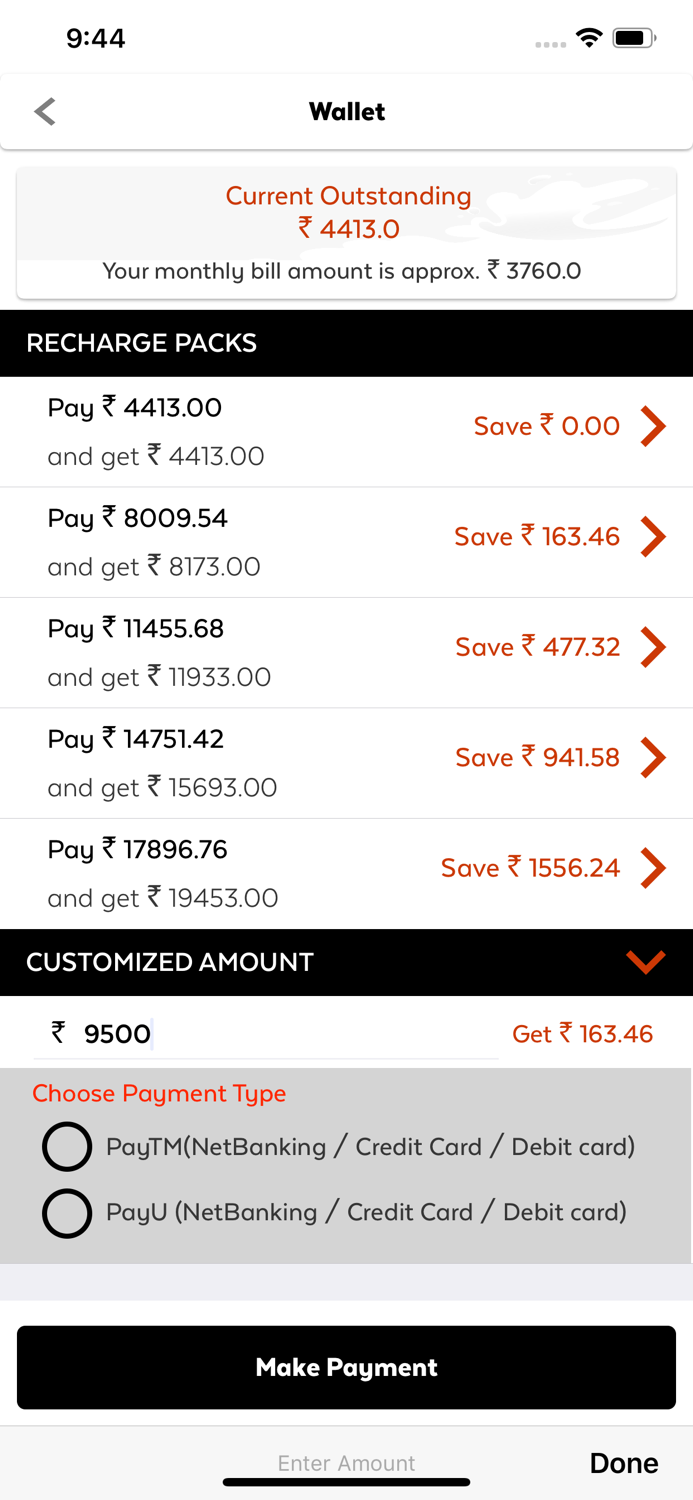Select the PayTM payment radio button

point(67,1147)
